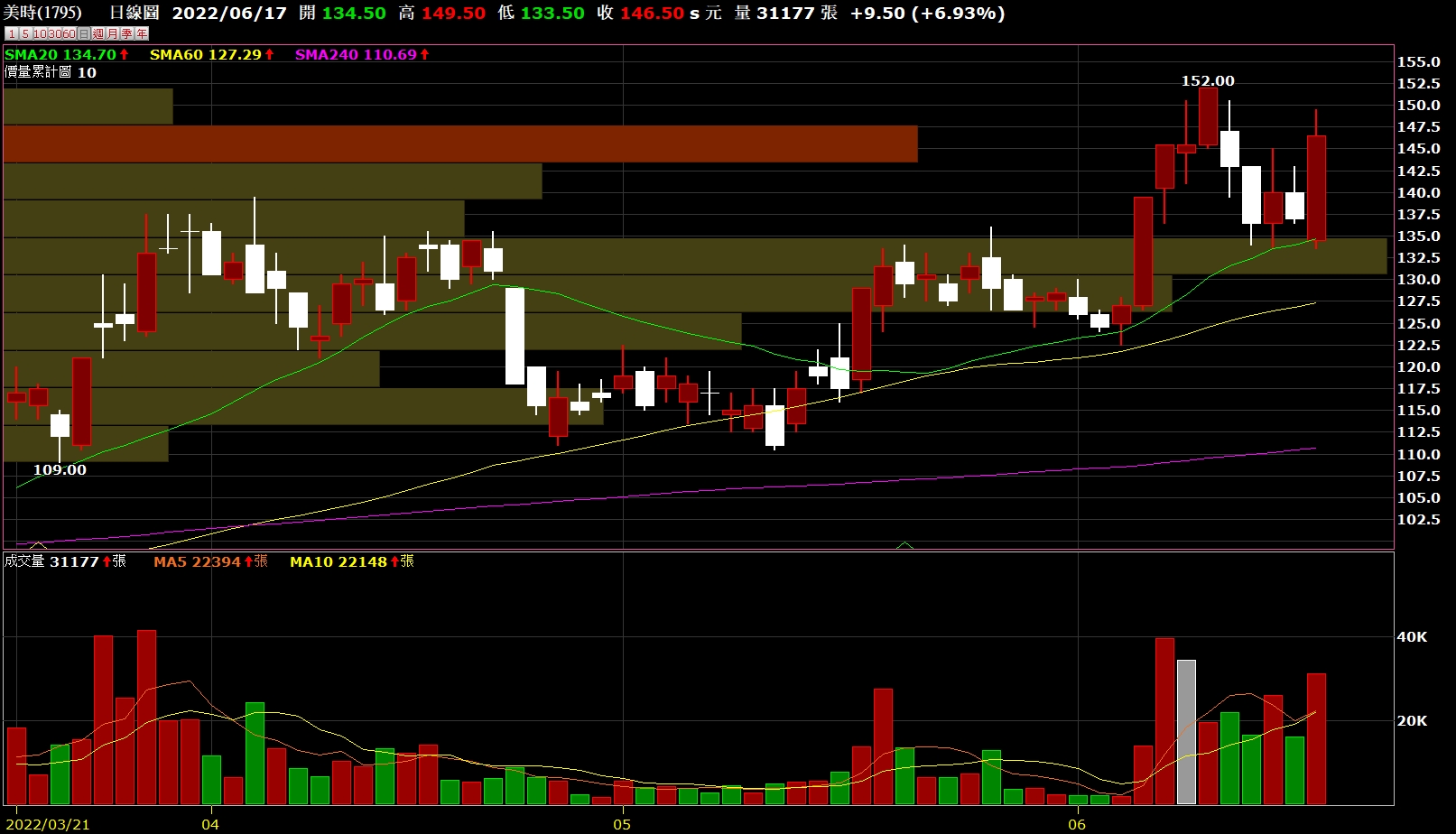Screen dimensions: 1456x834
Task: Click the change value +9.50 (+6.93%)
Action: (x=928, y=14)
